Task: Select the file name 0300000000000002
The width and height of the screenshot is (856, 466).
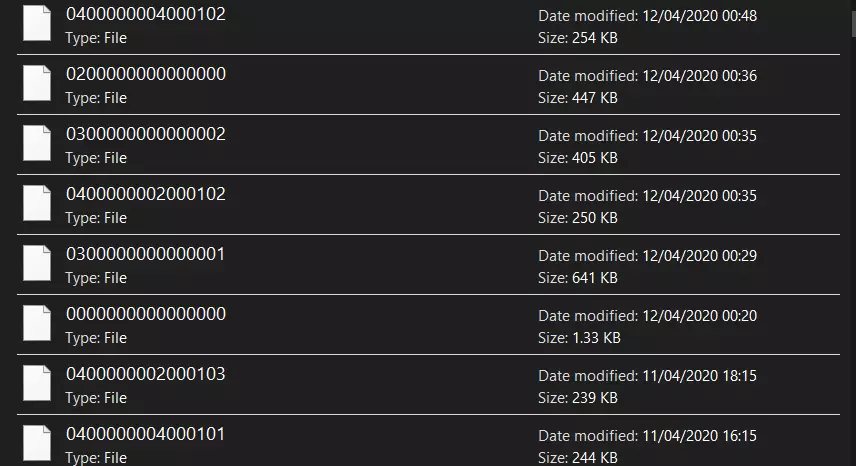Action: point(145,135)
